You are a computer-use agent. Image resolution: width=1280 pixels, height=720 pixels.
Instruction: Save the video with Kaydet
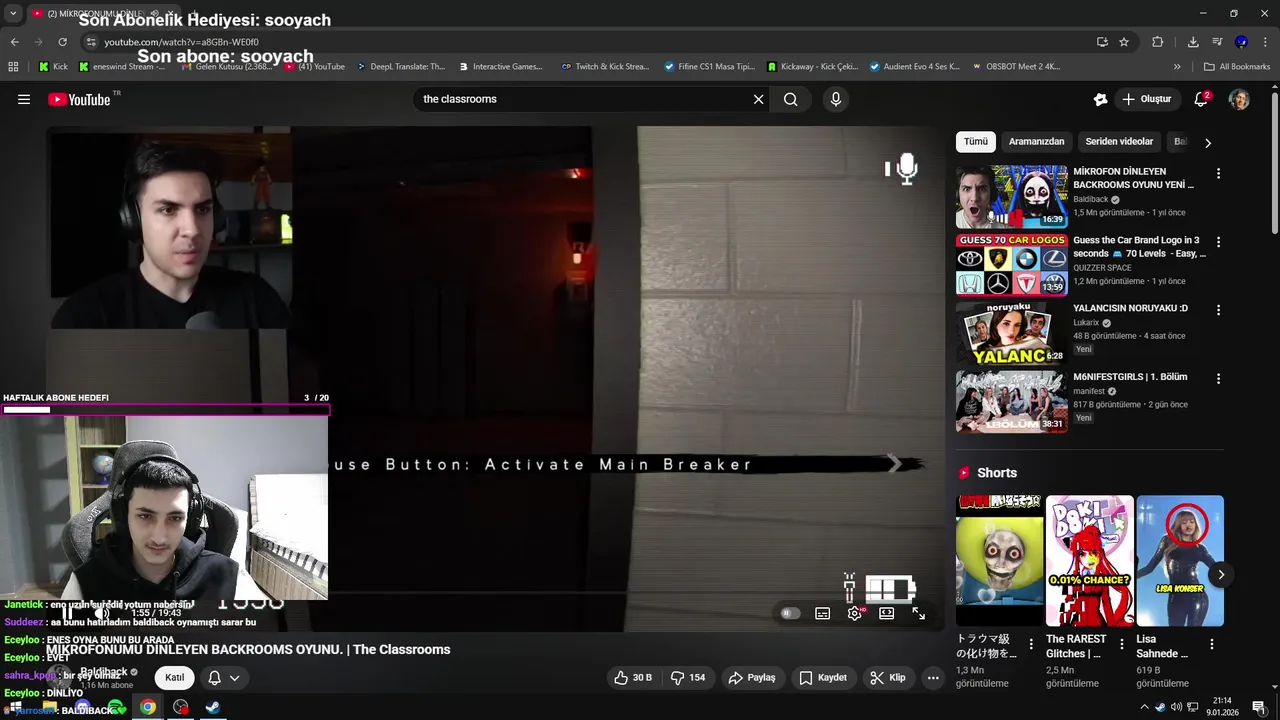[x=823, y=677]
